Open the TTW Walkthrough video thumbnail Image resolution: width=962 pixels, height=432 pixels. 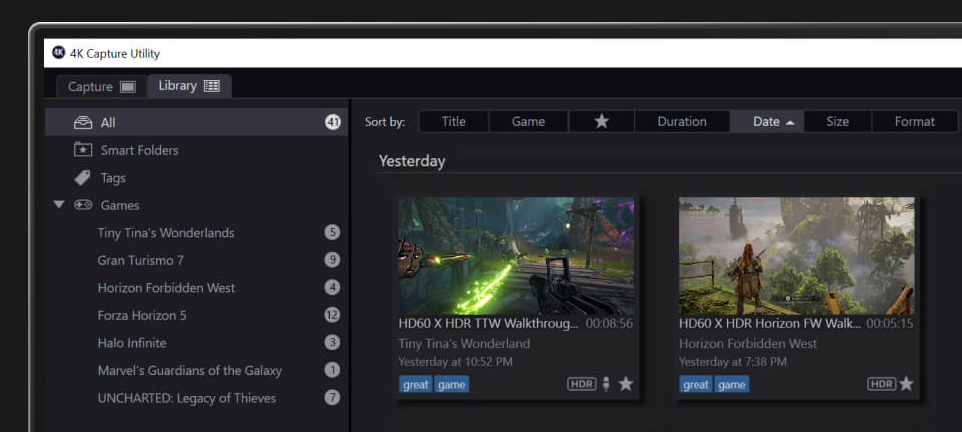click(516, 256)
